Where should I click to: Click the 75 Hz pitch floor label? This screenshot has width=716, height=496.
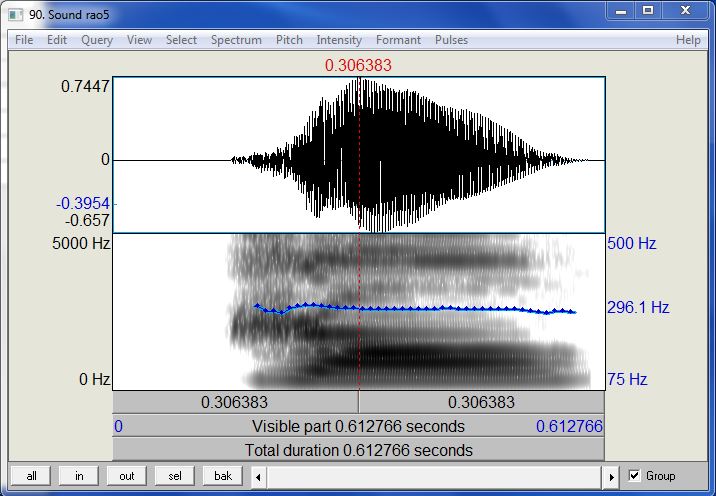[x=627, y=379]
